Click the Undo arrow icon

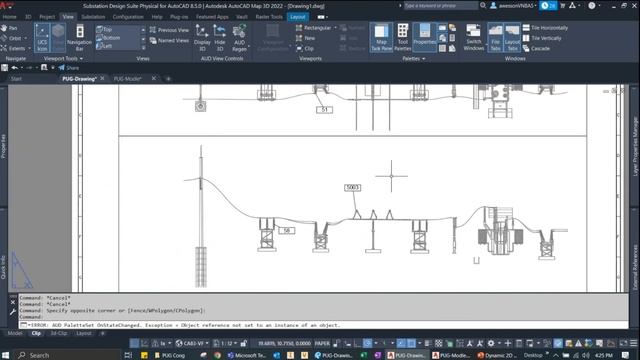coord(15,68)
